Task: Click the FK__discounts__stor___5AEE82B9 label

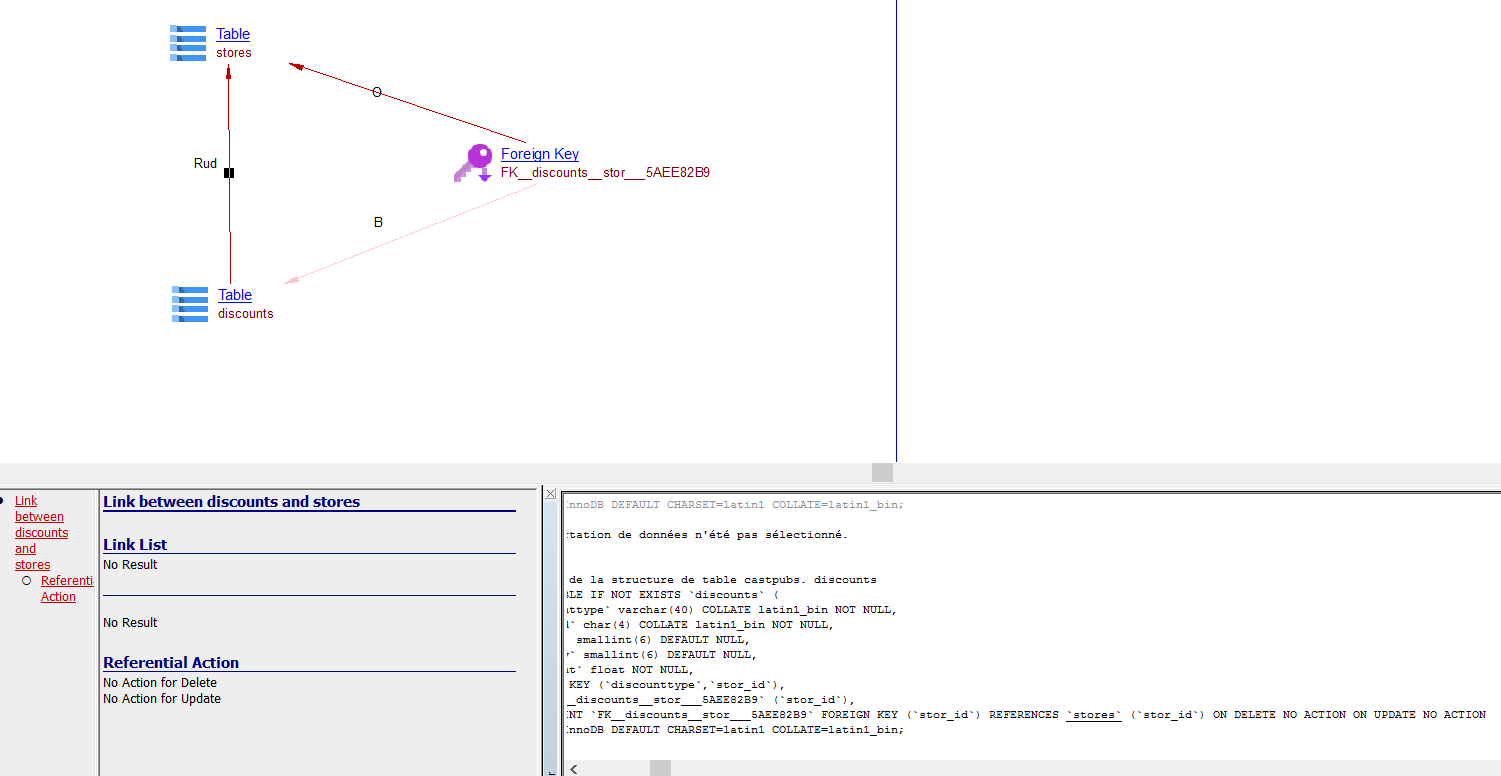Action: 605,173
